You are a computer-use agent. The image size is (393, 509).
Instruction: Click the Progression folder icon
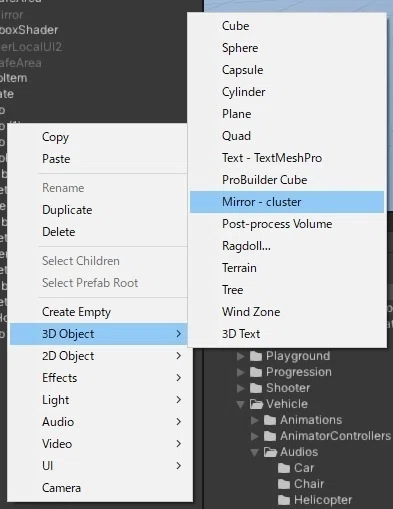(256, 372)
